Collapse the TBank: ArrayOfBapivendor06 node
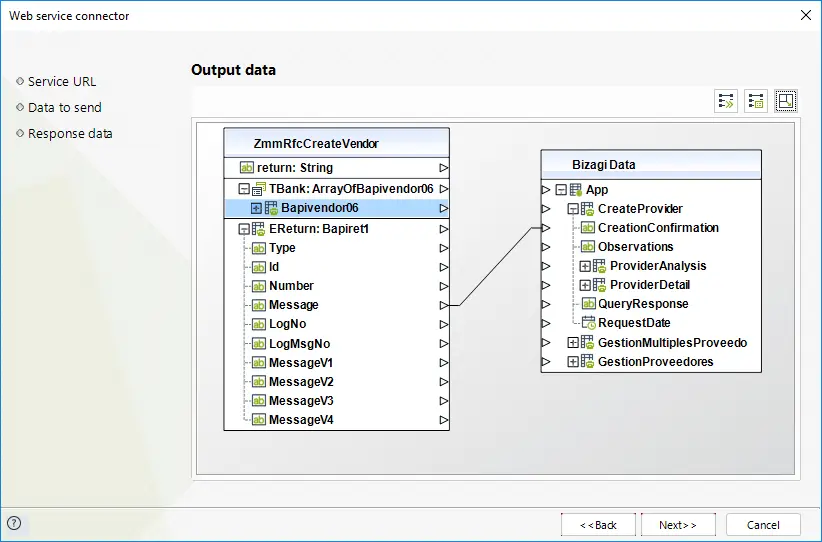 coord(244,189)
